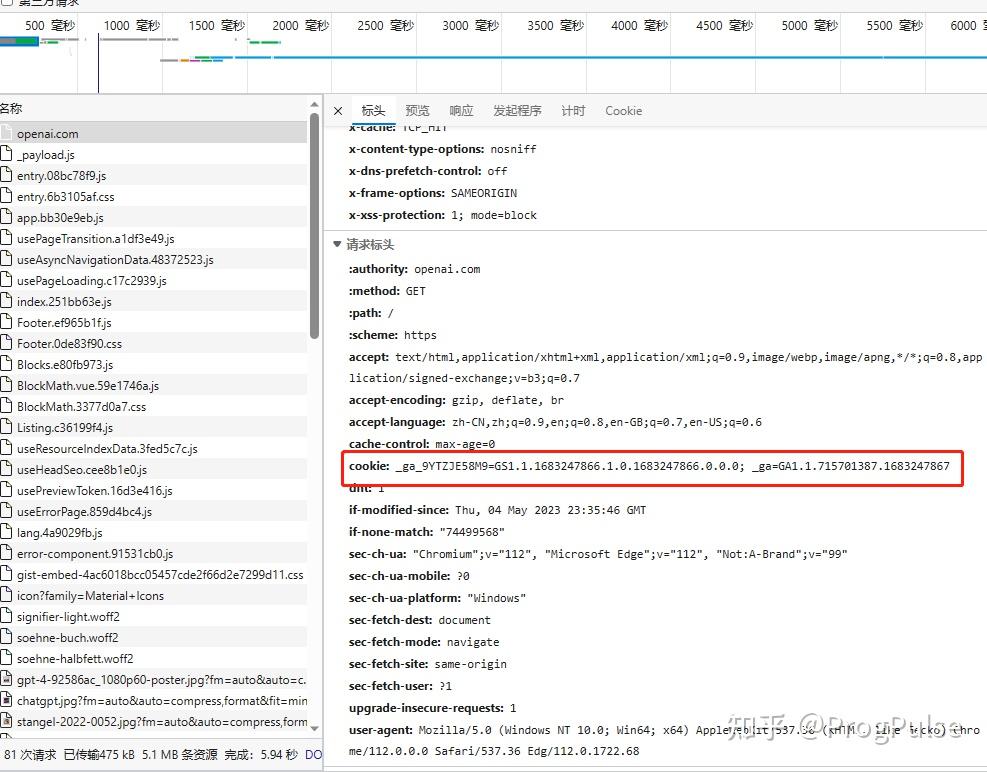Click the image icon beside chatgpt.jpg
The width and height of the screenshot is (987, 772).
coord(9,700)
